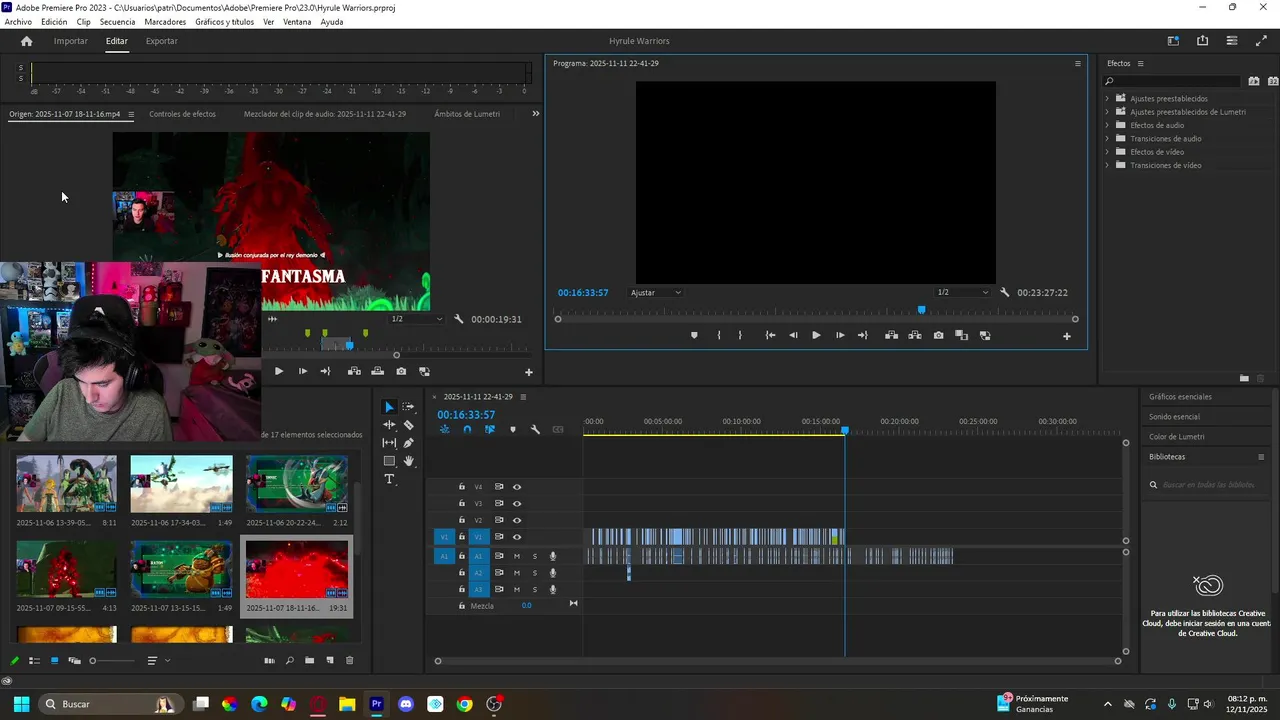This screenshot has height=720, width=1280.
Task: Click trash icon in Project panel
Action: (349, 661)
